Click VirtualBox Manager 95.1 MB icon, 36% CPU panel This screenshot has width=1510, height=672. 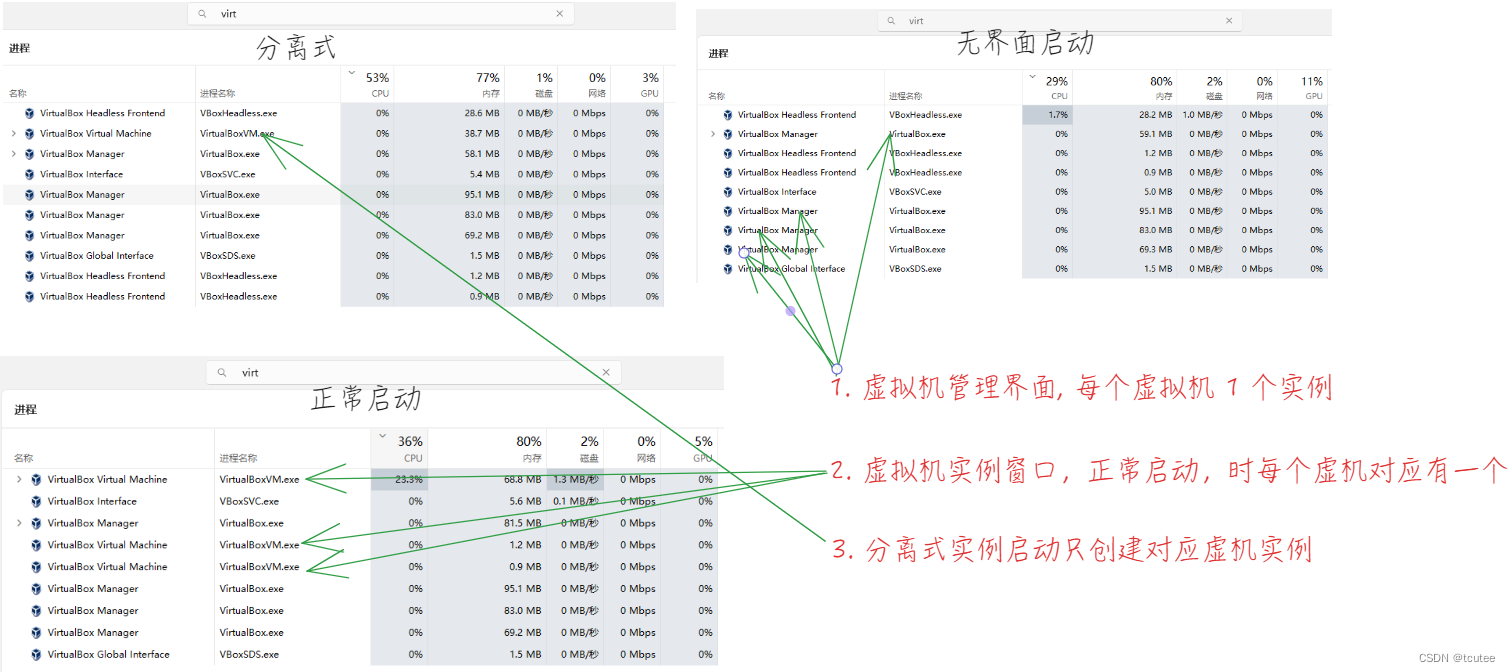click(37, 589)
